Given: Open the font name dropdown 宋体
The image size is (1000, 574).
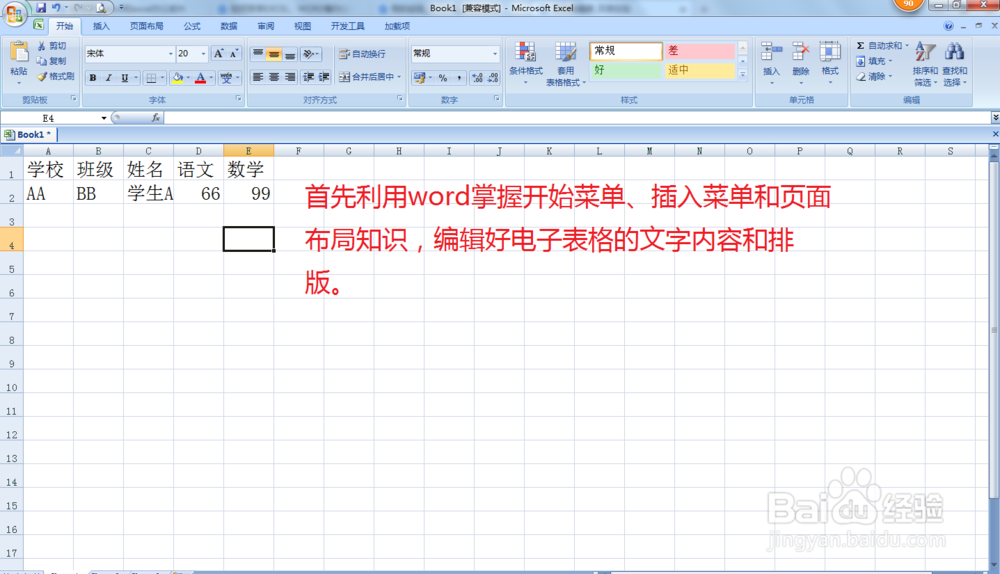Looking at the screenshot, I should point(171,54).
